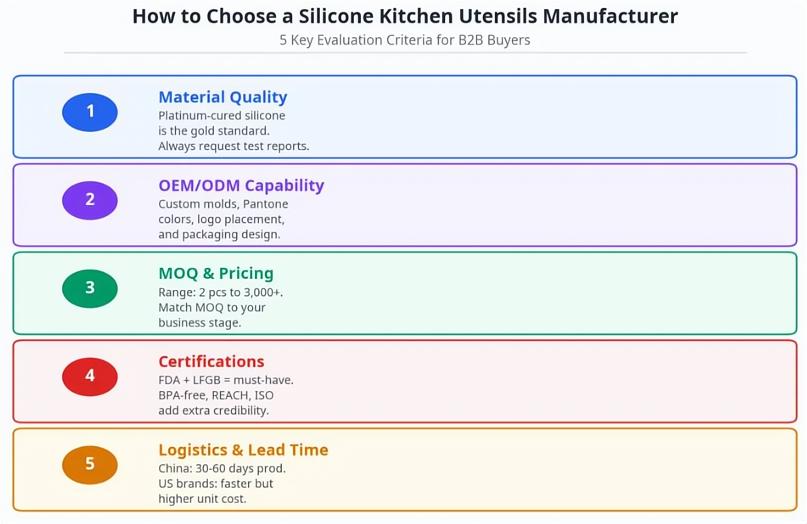The width and height of the screenshot is (807, 524).
Task: Click the MOQ & Pricing heading
Action: pyautogui.click(x=215, y=273)
